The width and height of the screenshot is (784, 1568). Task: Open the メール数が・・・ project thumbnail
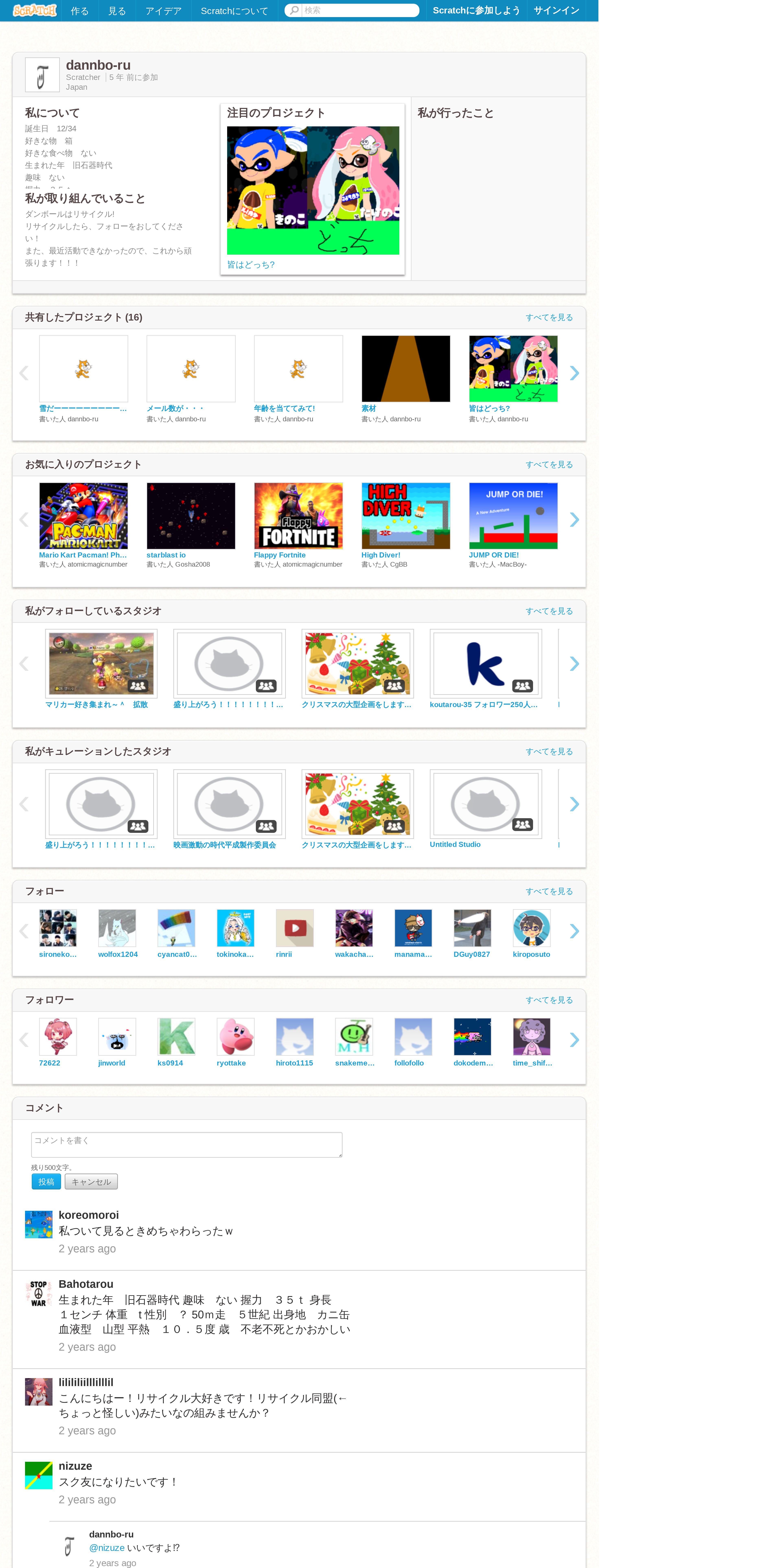[x=191, y=369]
